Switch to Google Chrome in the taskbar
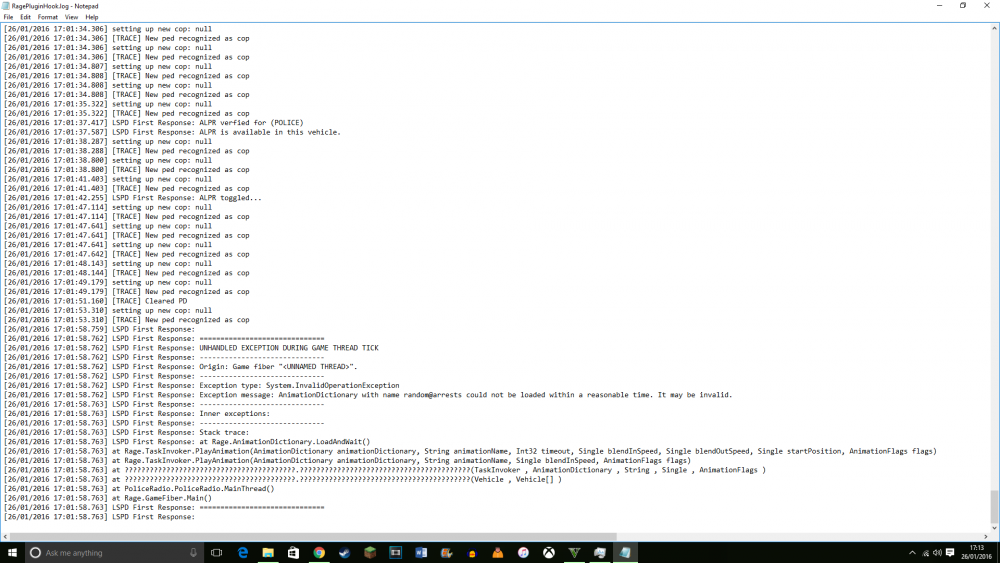 point(319,553)
